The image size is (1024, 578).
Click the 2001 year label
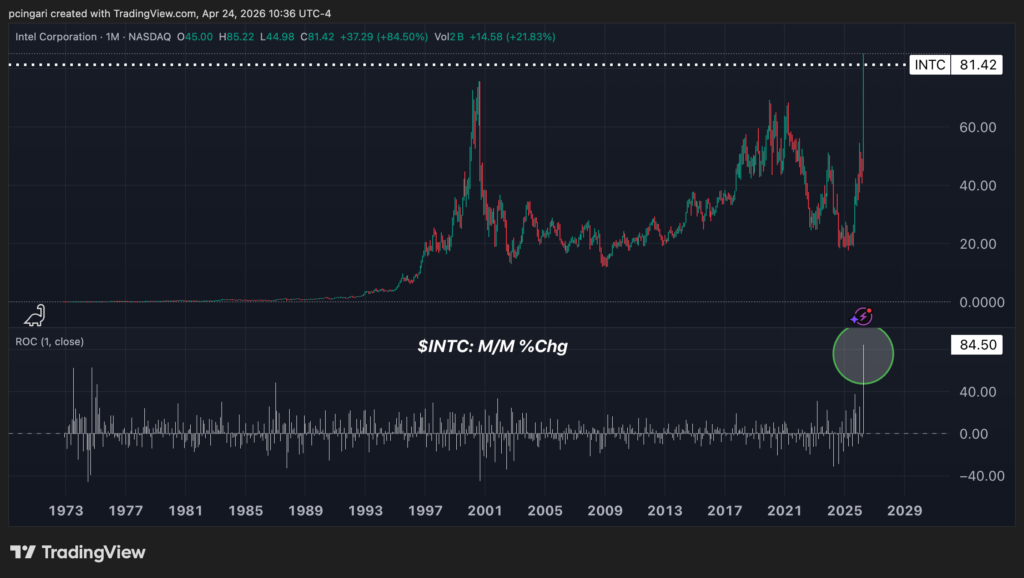click(x=485, y=511)
